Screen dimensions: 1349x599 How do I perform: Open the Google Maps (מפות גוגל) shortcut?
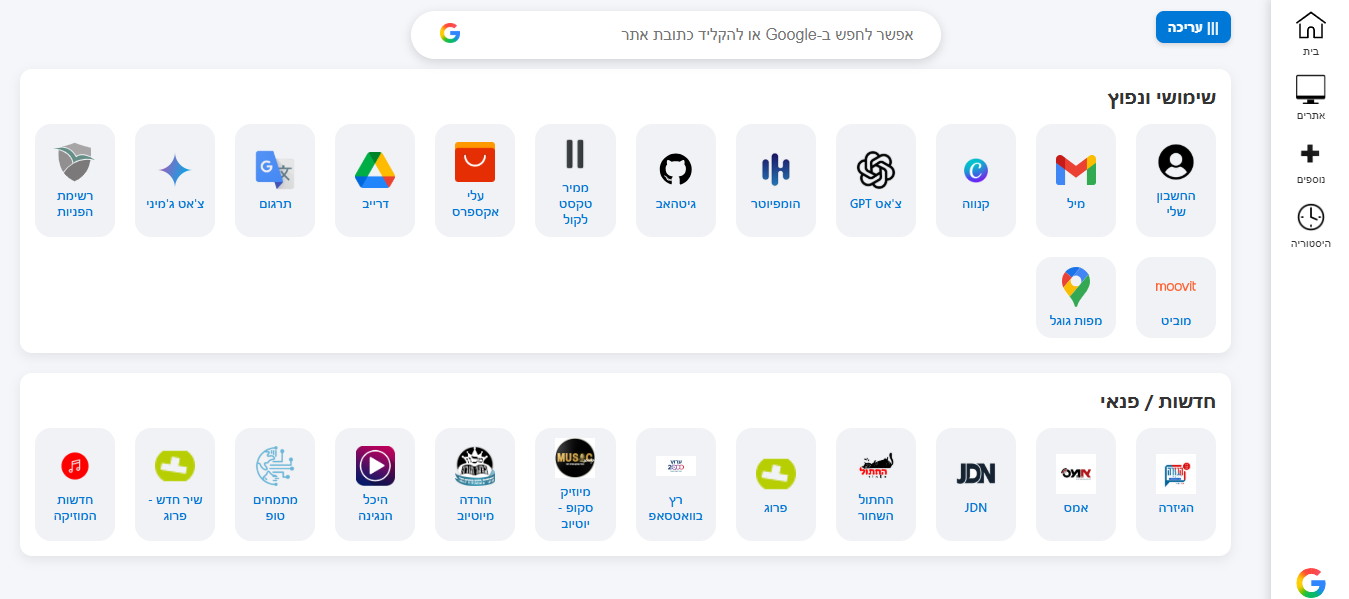(1076, 297)
